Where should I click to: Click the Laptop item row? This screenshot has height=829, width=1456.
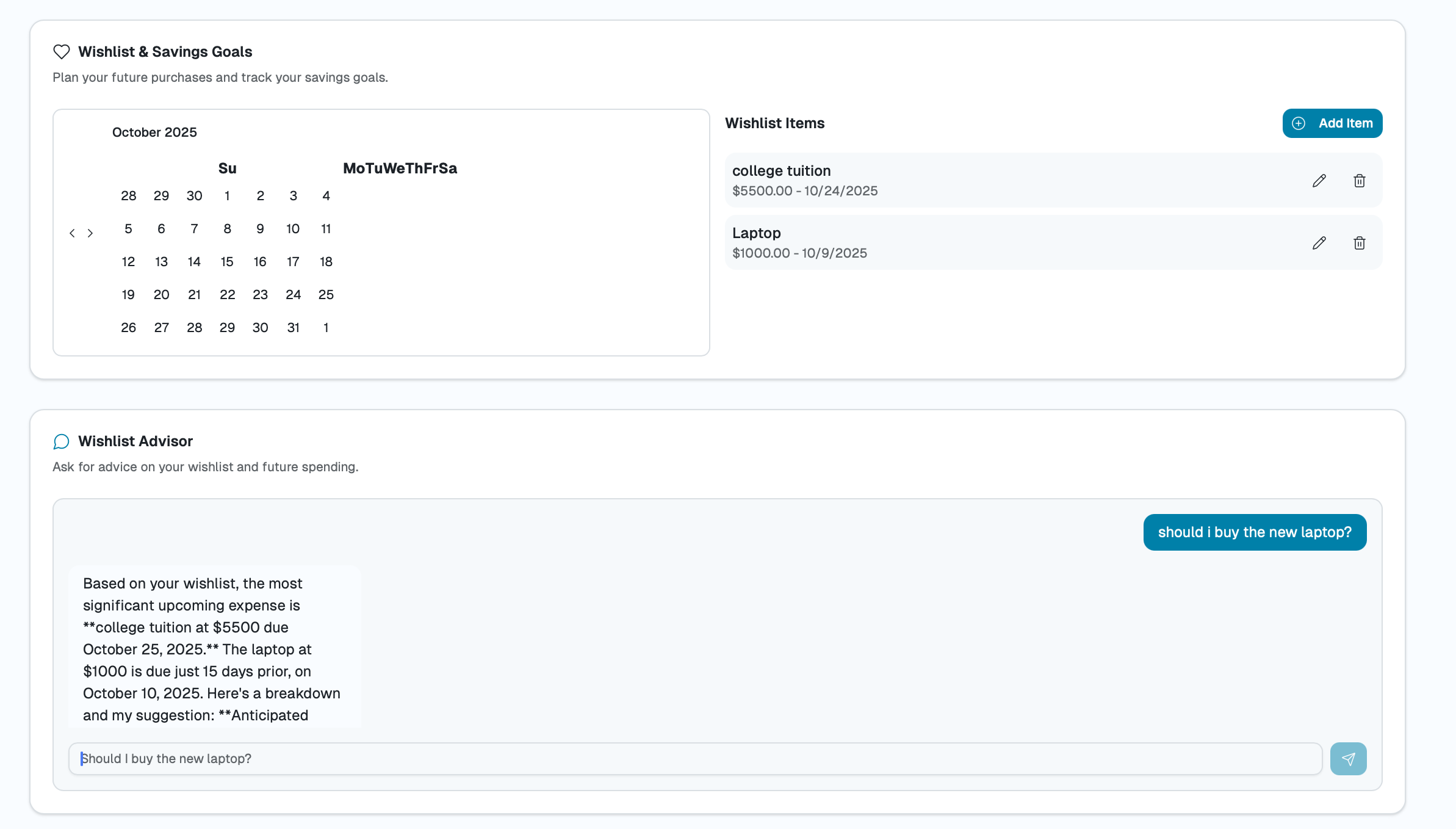click(976, 243)
